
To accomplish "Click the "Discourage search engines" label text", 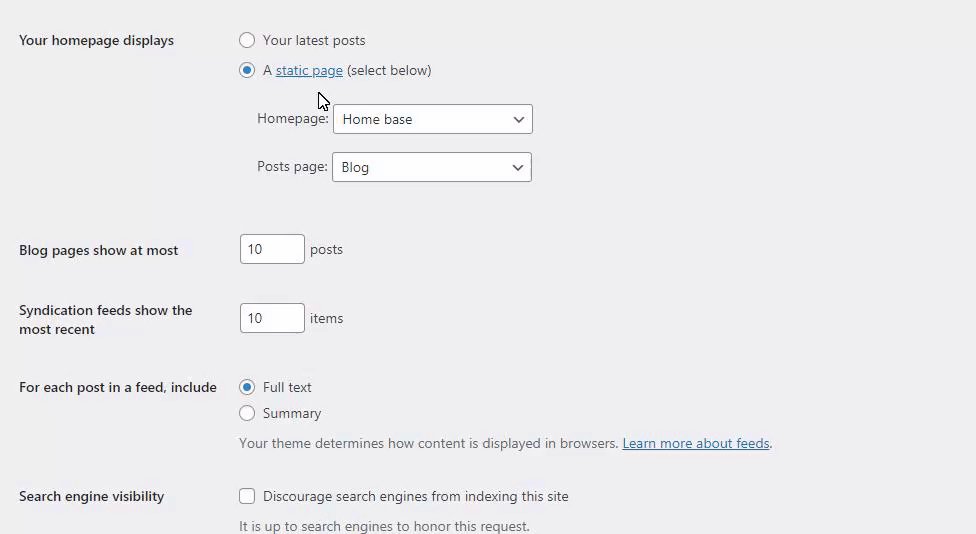I will tap(415, 496).
